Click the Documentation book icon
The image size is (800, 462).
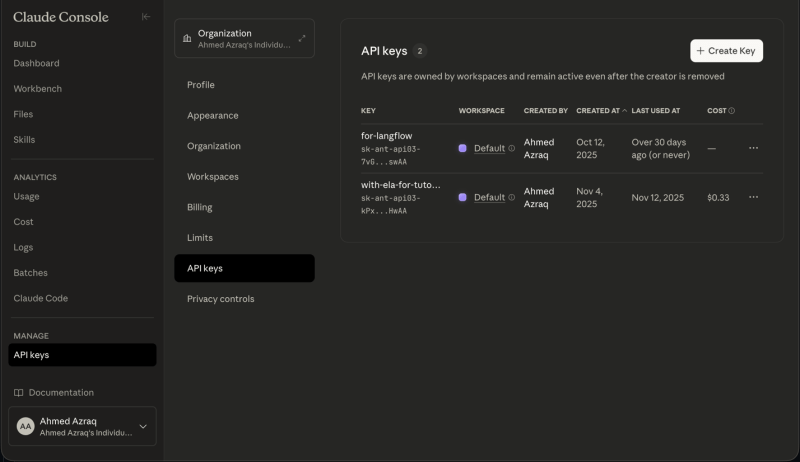click(x=18, y=393)
